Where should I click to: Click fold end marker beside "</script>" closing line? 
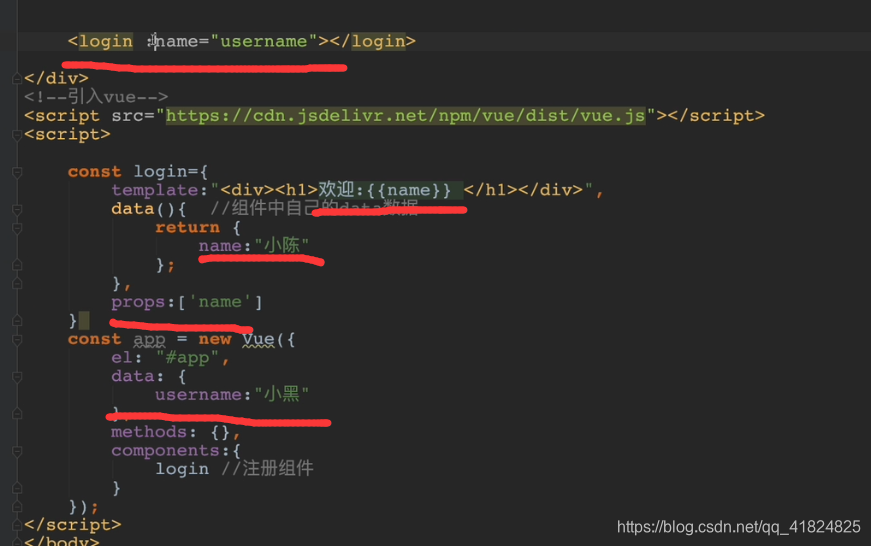click(x=17, y=525)
